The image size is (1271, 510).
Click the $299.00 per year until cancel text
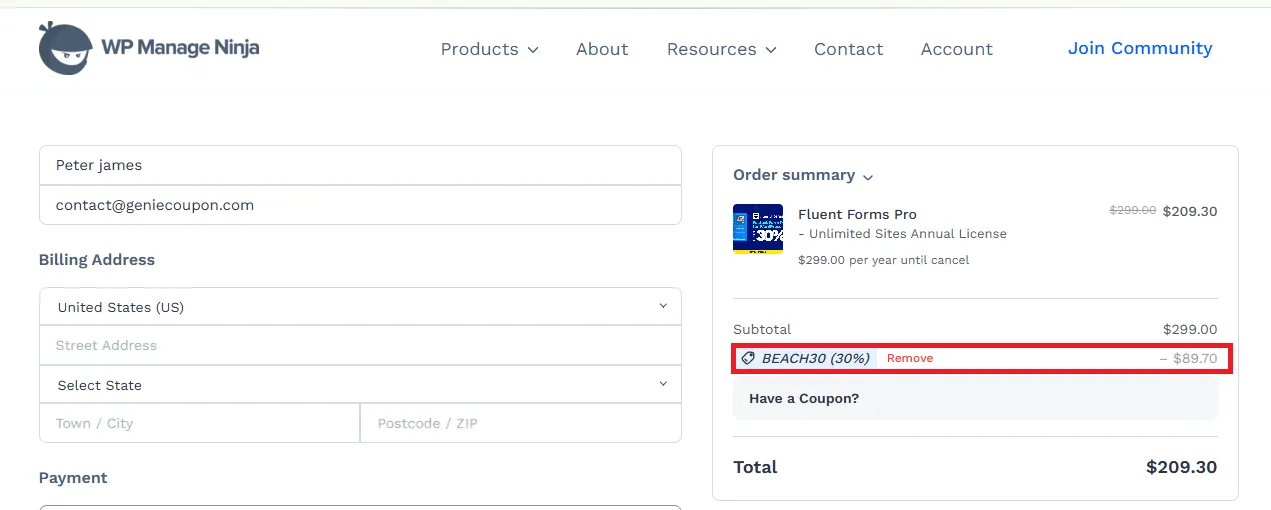[884, 260]
